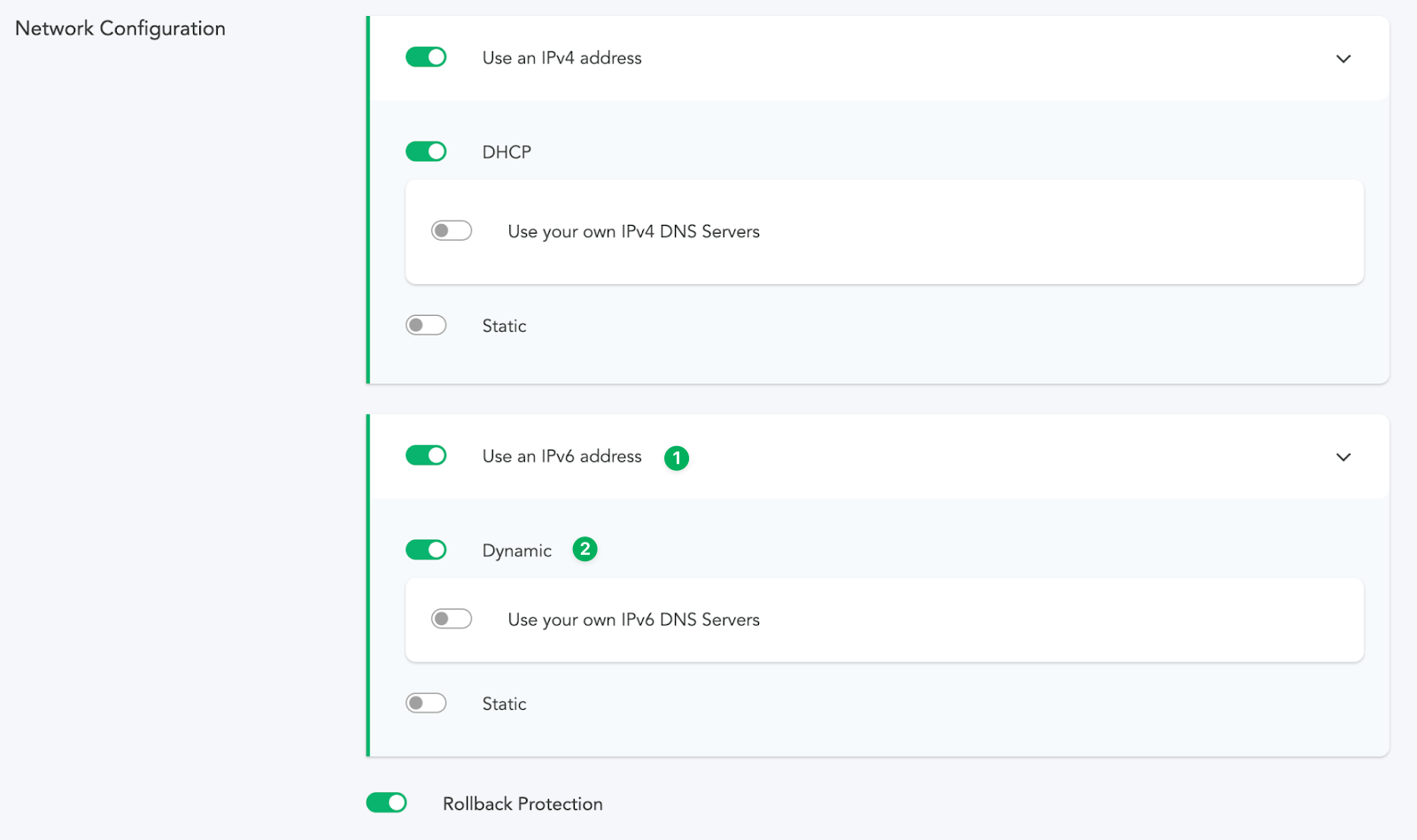Enable Use your own IPv6 DNS Servers

tap(452, 619)
